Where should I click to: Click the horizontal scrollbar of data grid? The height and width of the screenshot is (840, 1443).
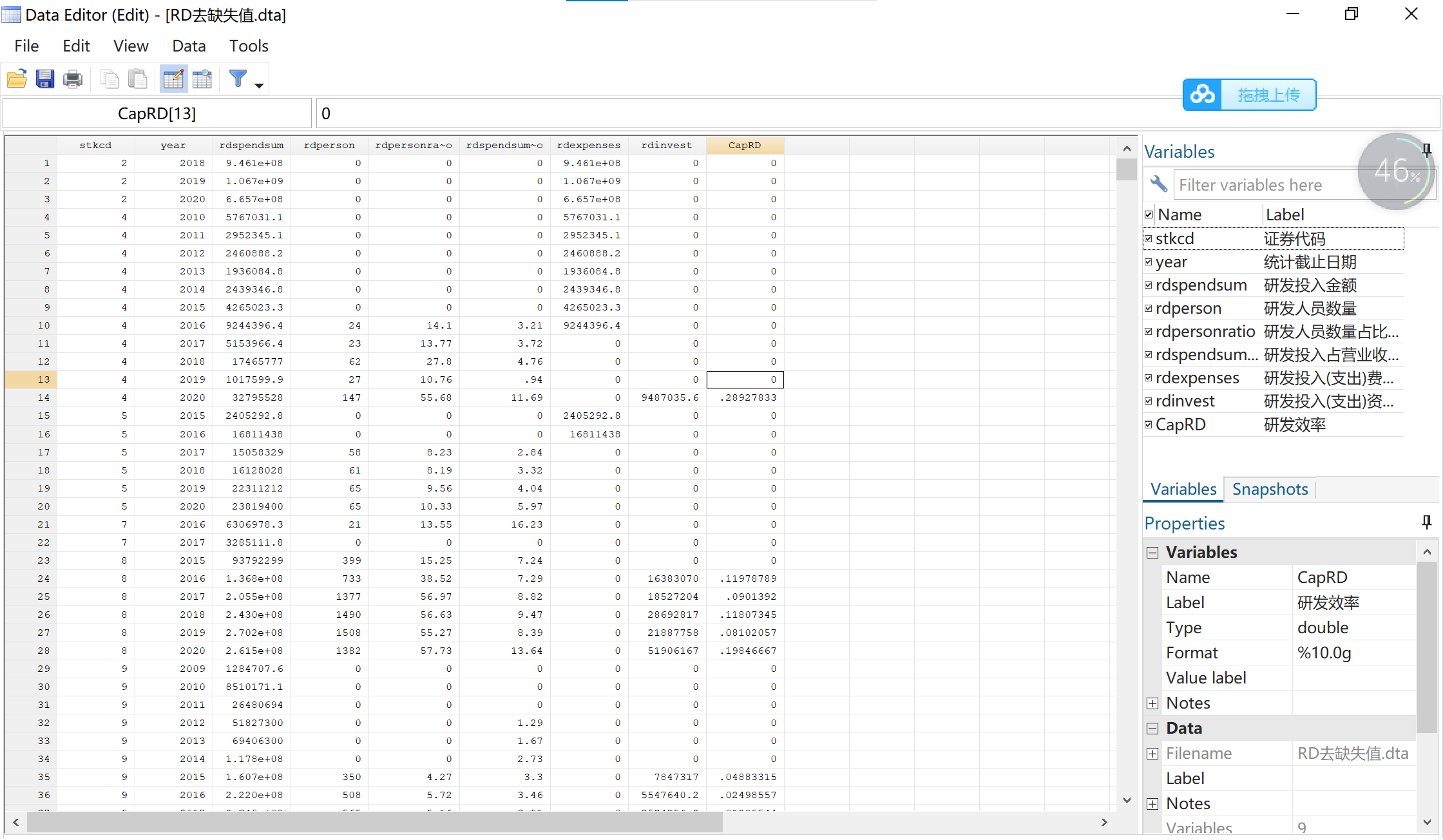coord(374,822)
